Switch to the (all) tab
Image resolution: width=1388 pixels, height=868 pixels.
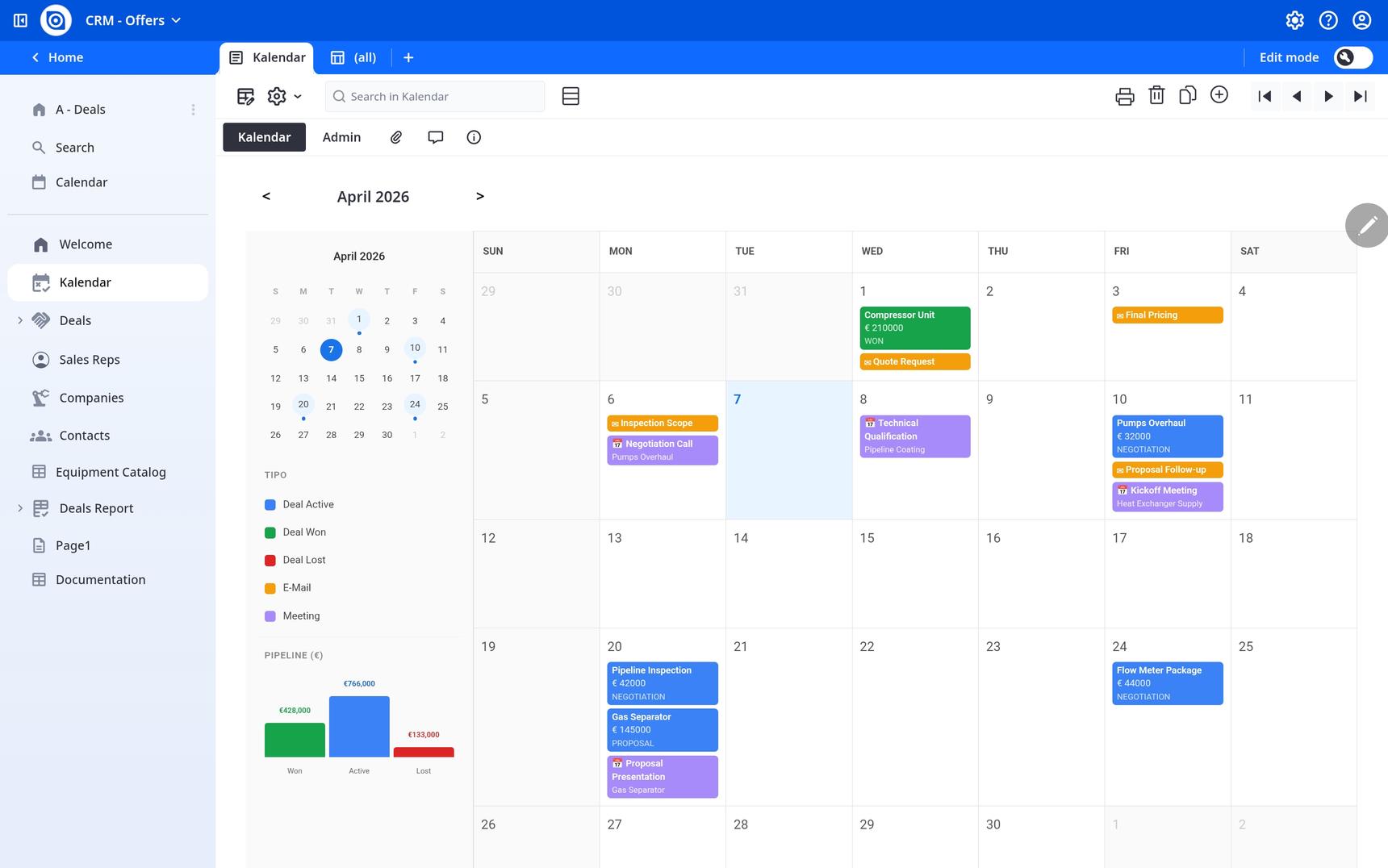(353, 58)
